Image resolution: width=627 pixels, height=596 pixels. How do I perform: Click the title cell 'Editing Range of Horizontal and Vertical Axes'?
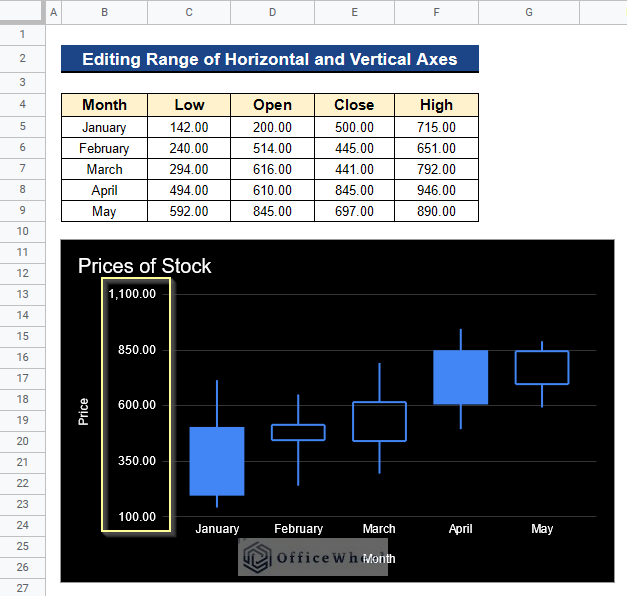click(270, 59)
